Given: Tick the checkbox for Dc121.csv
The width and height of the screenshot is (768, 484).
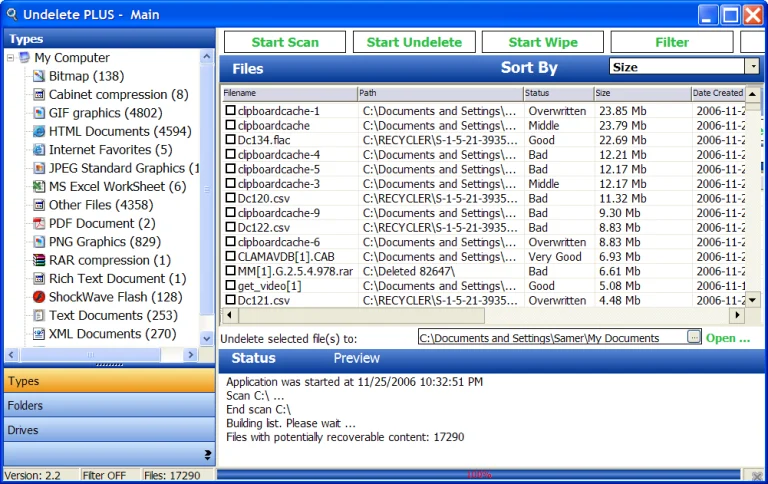Looking at the screenshot, I should point(230,300).
